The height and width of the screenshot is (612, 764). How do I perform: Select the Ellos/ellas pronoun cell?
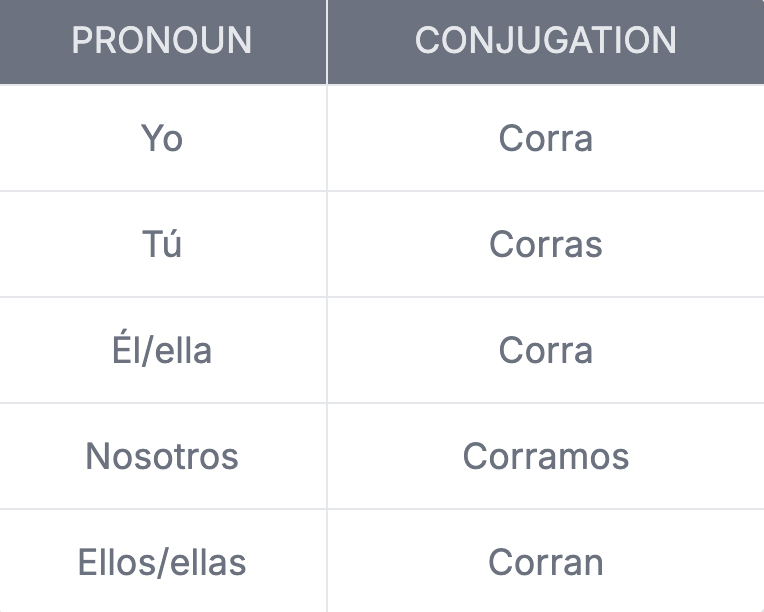pos(163,561)
